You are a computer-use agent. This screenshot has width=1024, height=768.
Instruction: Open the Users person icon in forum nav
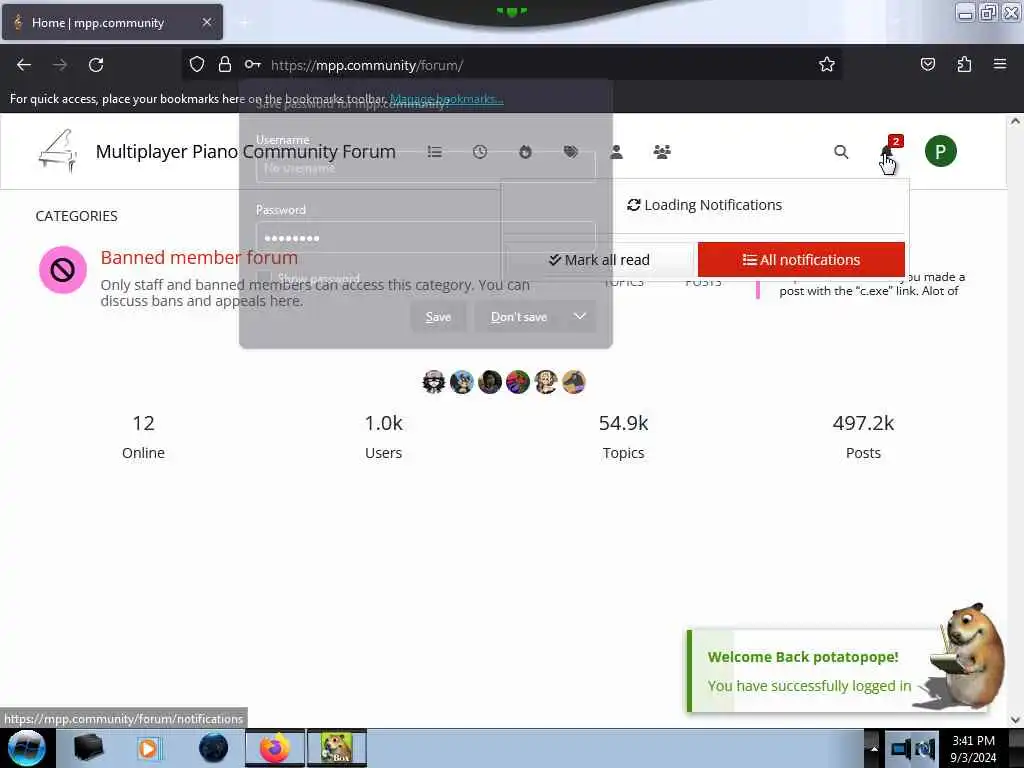point(616,152)
